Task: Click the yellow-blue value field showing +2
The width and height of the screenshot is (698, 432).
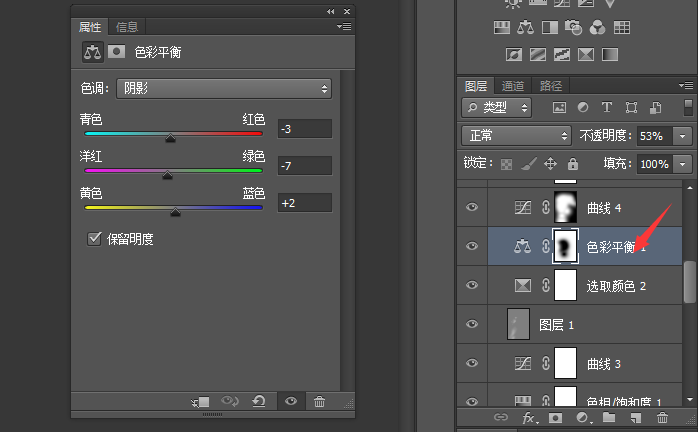Action: [x=305, y=203]
